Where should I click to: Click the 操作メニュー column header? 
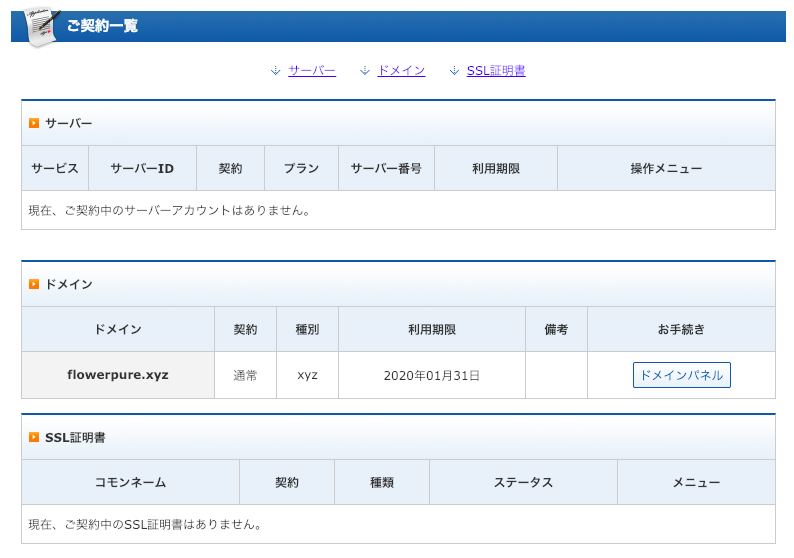pos(666,168)
